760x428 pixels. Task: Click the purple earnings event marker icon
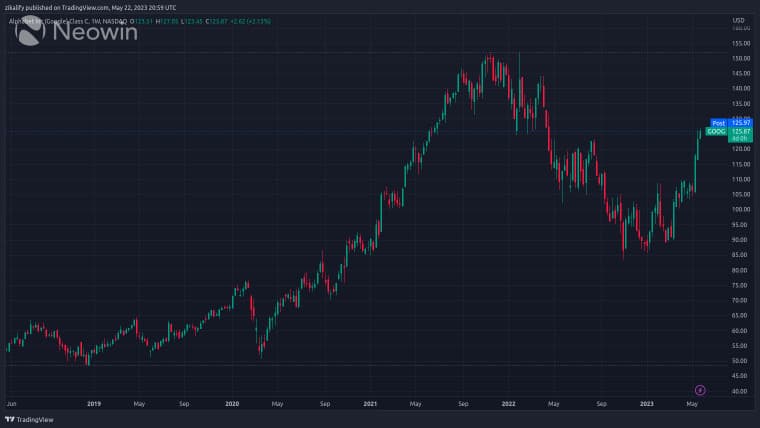[700, 389]
